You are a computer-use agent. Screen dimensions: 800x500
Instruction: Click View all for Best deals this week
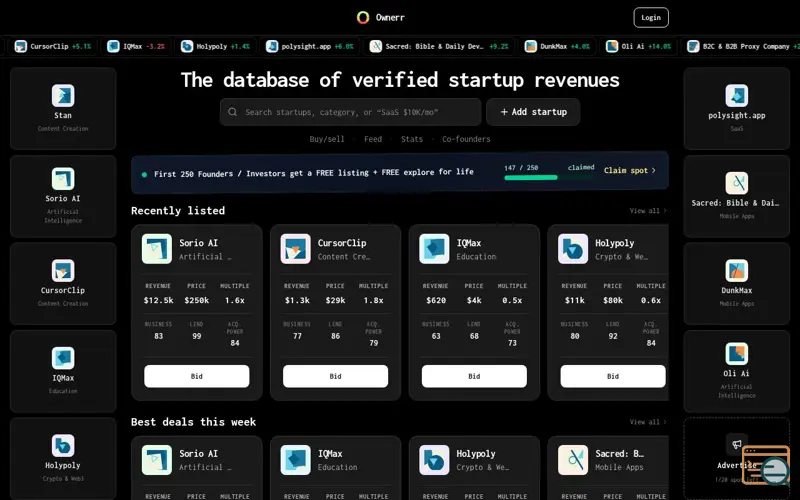648,422
